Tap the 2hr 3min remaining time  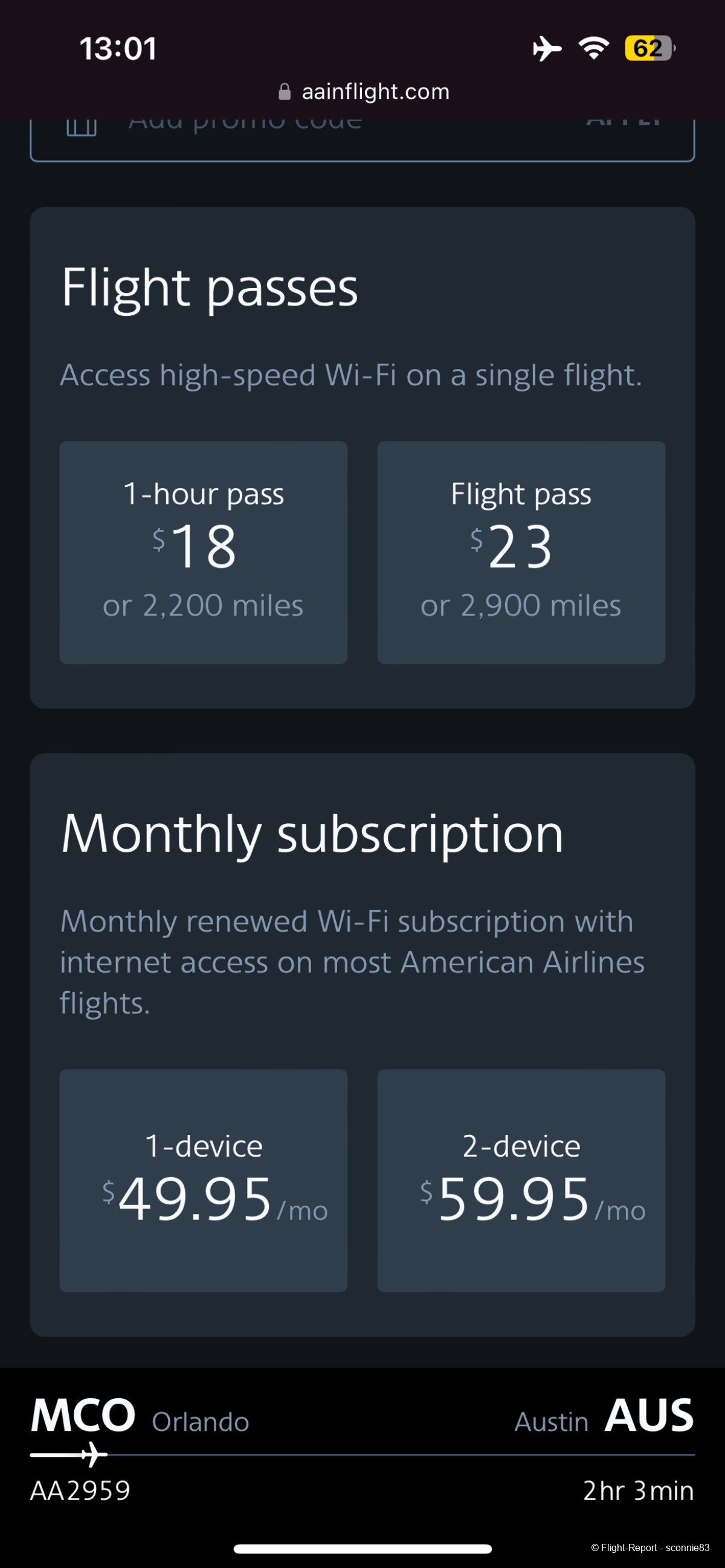coord(638,1491)
